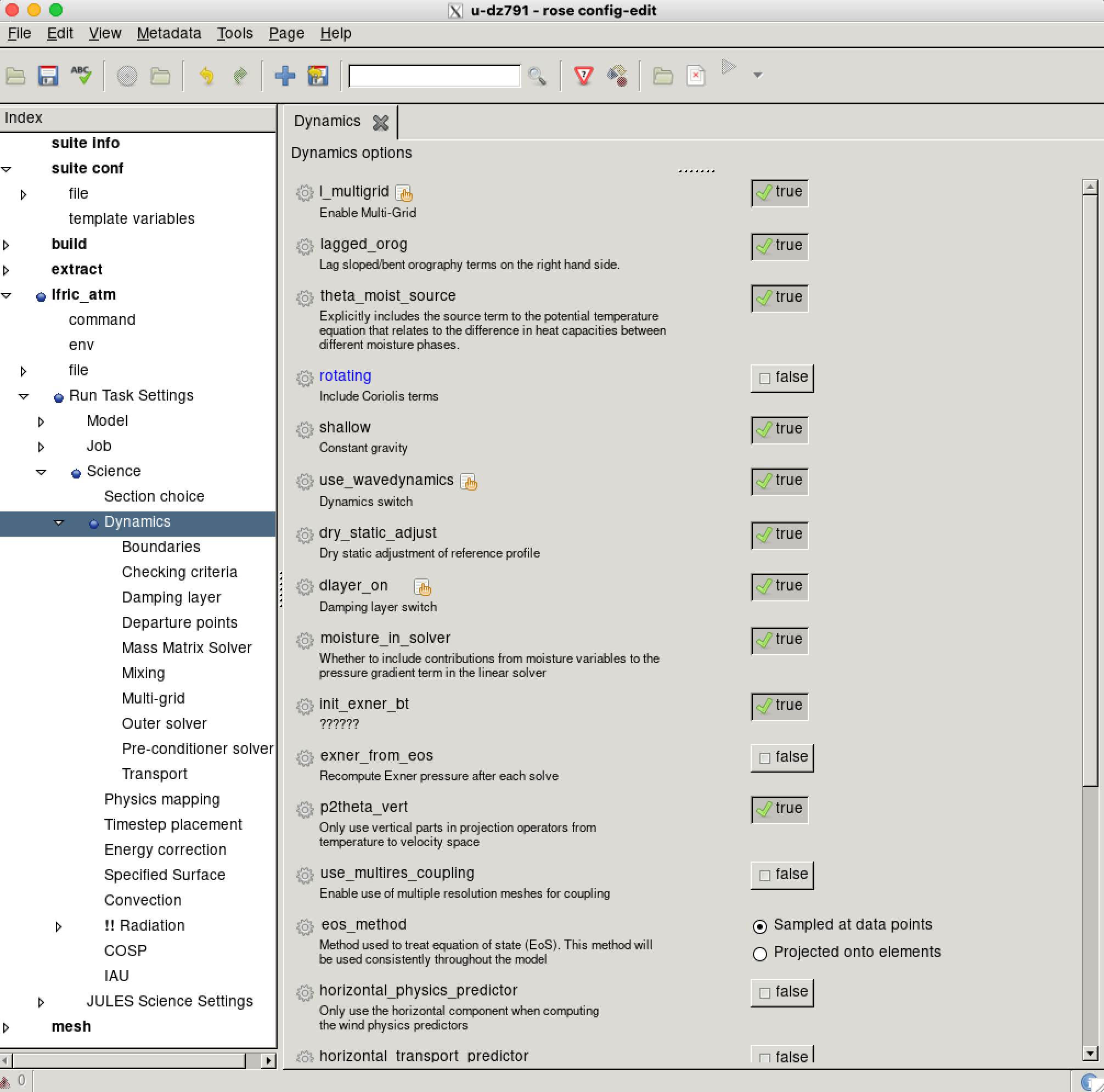The image size is (1104, 1092).
Task: Click the note icon beside l_multigrid
Action: click(404, 193)
